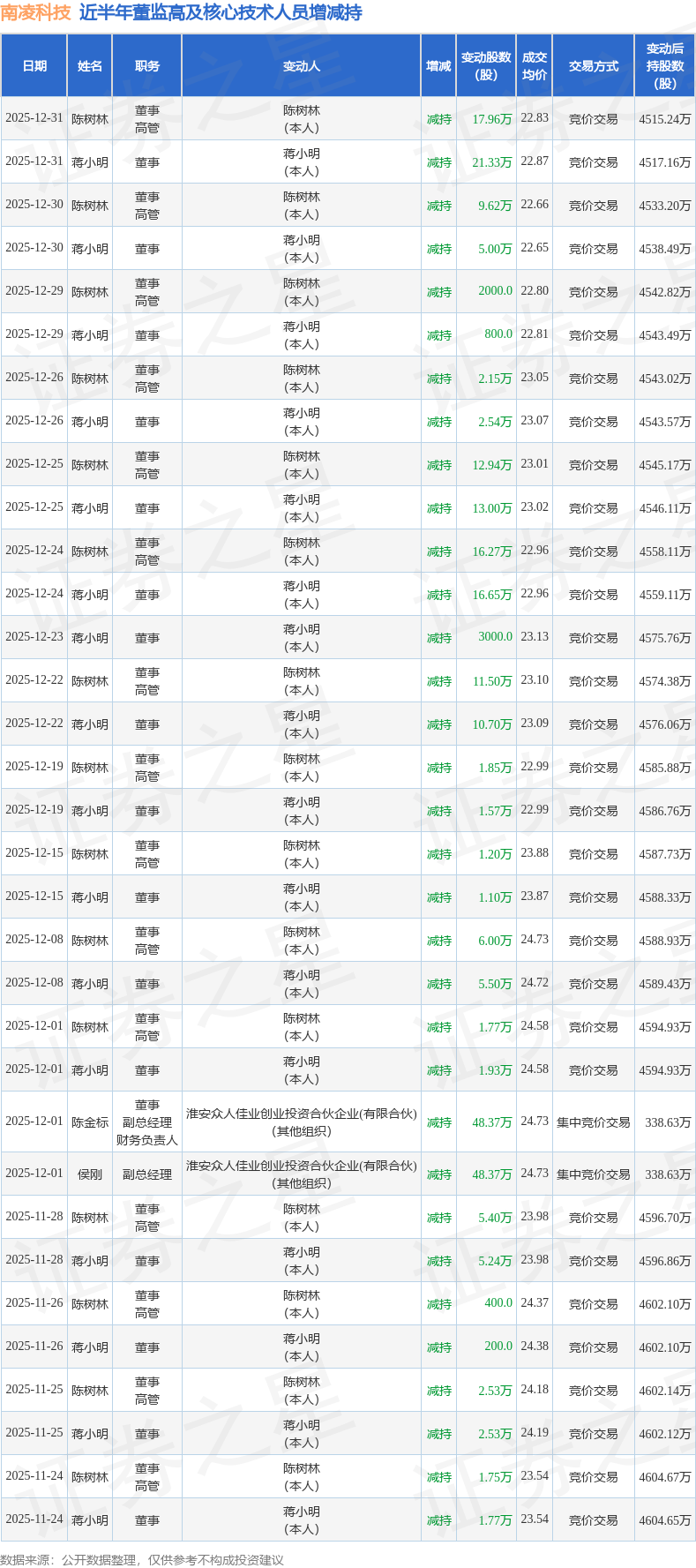The height and width of the screenshot is (1568, 696).
Task: Select the 变动后持股数(股) column header
Action: (x=665, y=66)
